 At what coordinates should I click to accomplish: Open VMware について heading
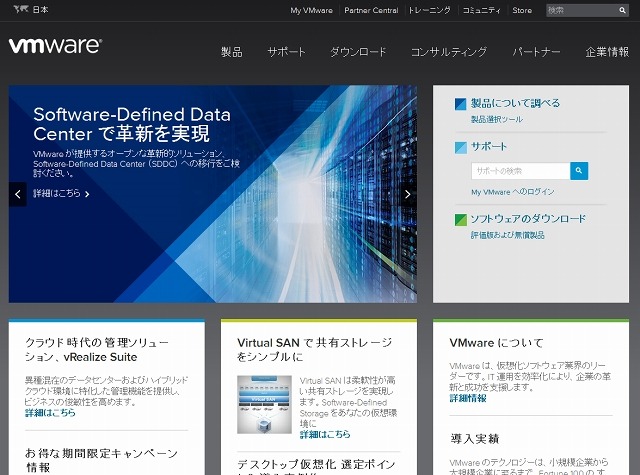[x=496, y=343]
